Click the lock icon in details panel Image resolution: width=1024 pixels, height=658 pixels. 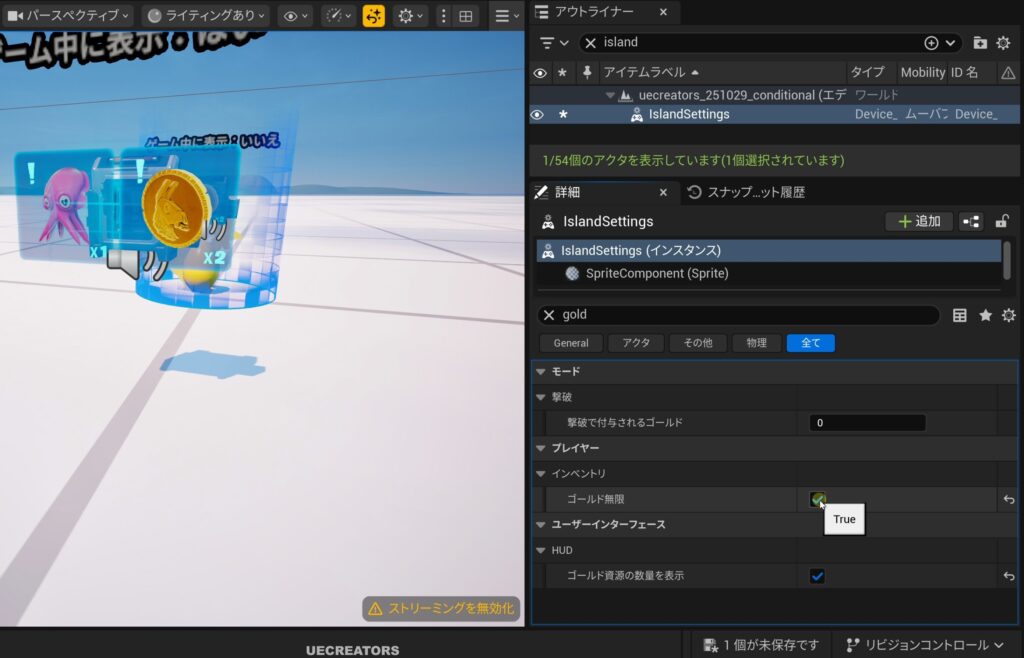click(x=1001, y=221)
